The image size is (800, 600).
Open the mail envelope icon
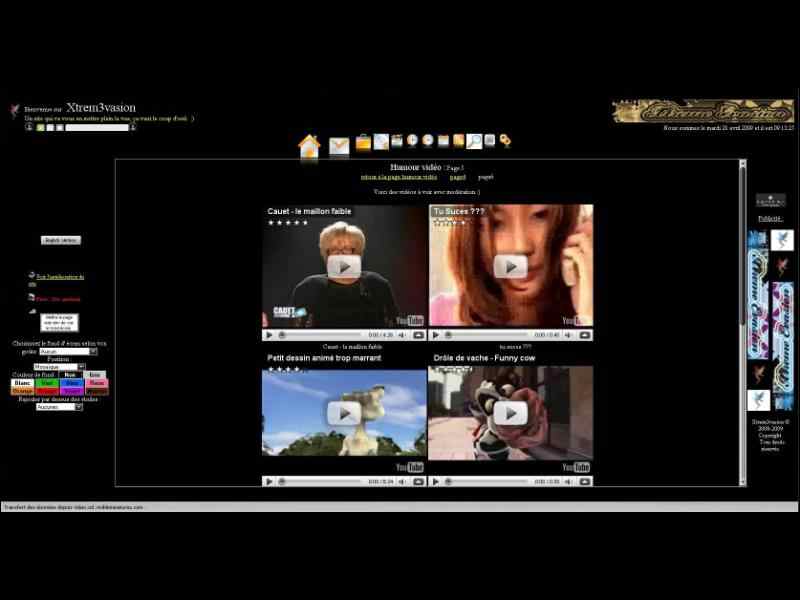(x=339, y=146)
